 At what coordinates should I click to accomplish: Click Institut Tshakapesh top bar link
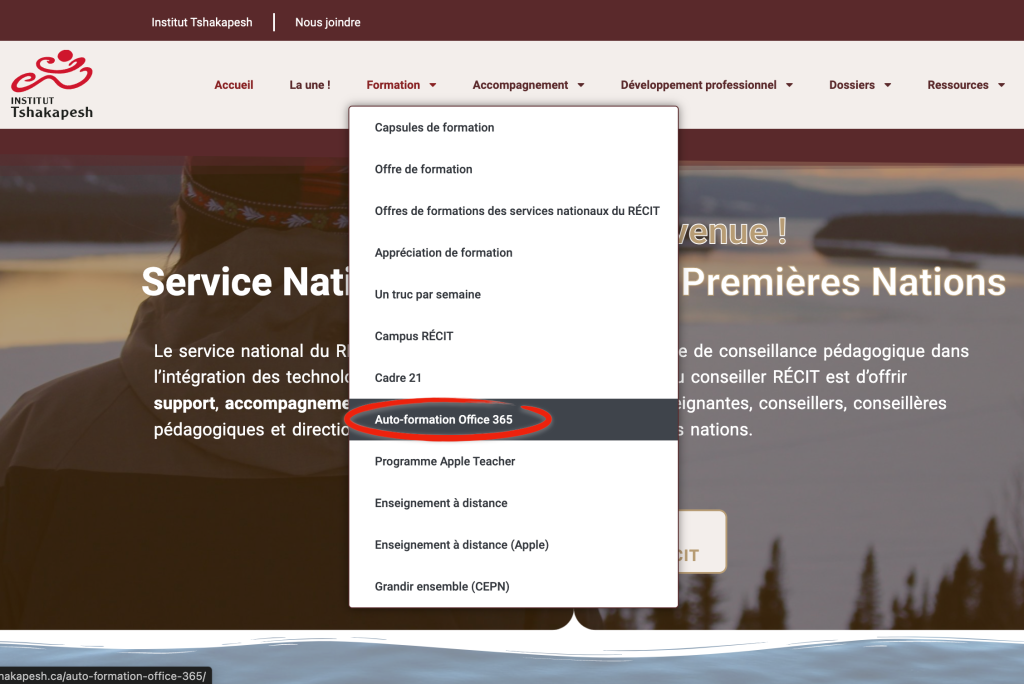point(202,22)
